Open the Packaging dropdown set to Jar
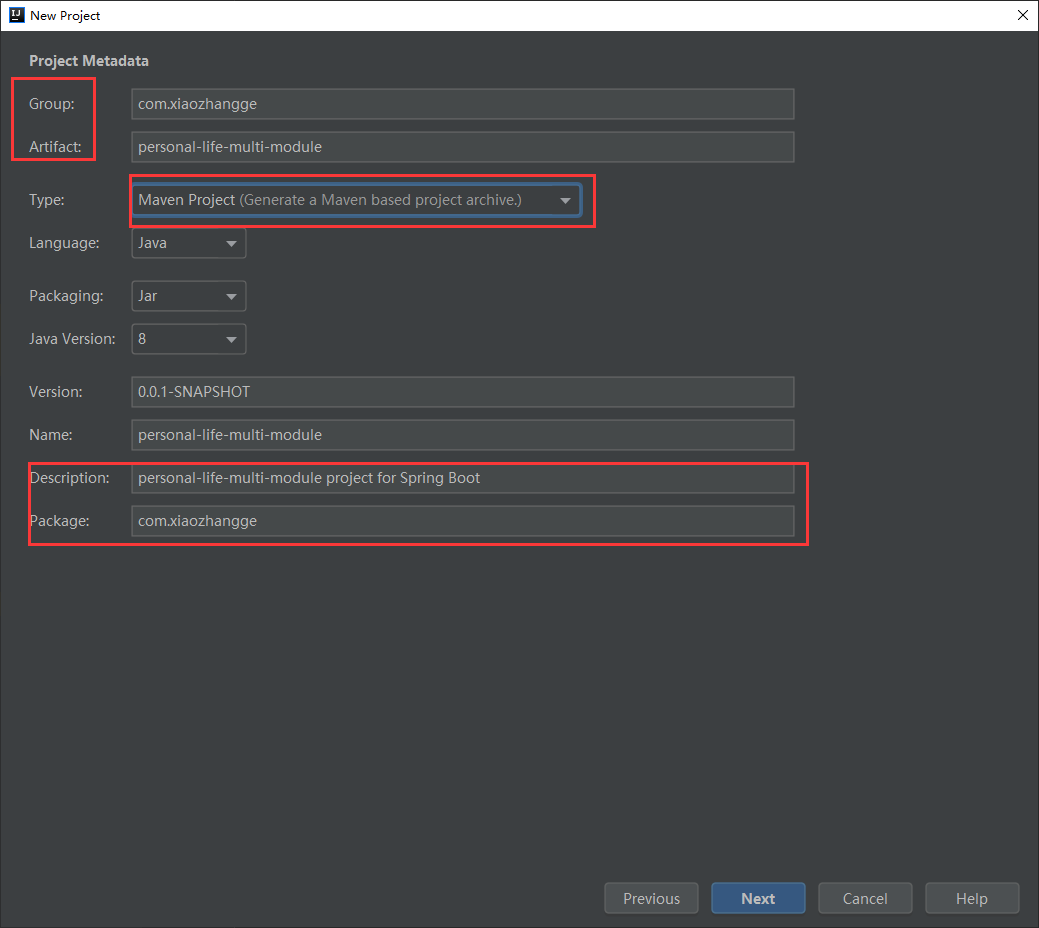The image size is (1039, 928). pos(188,296)
